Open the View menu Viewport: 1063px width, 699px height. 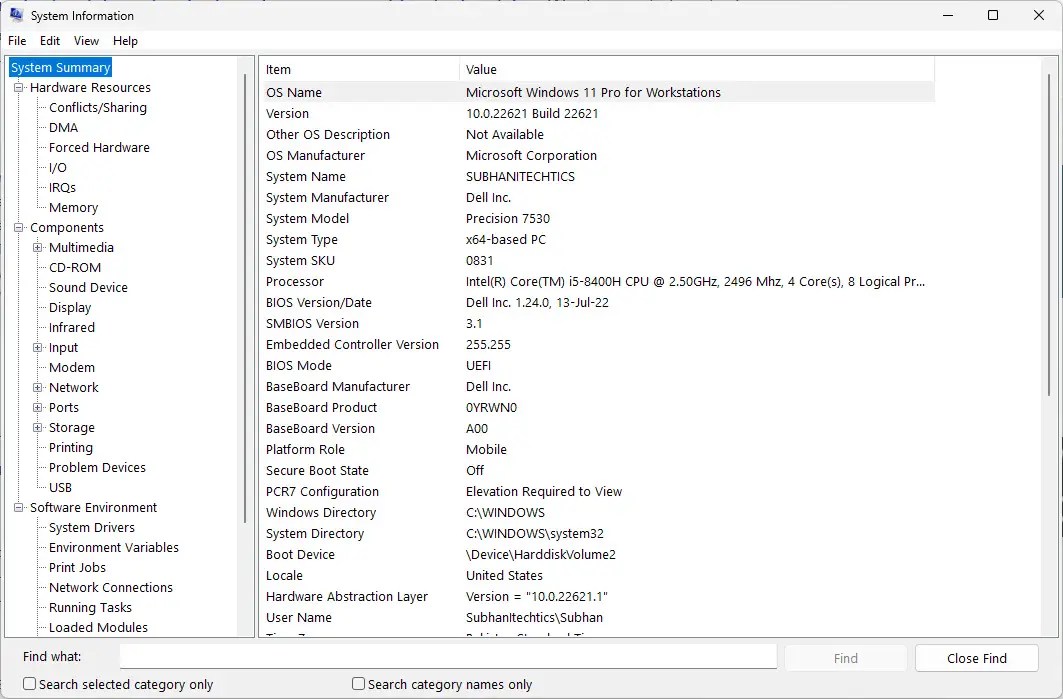[86, 41]
